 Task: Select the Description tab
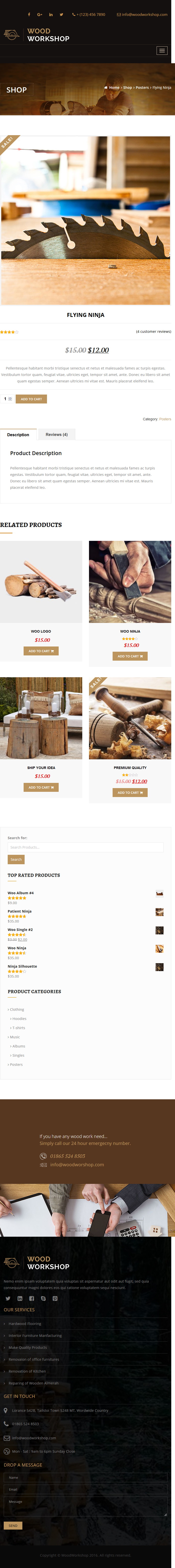[x=18, y=435]
